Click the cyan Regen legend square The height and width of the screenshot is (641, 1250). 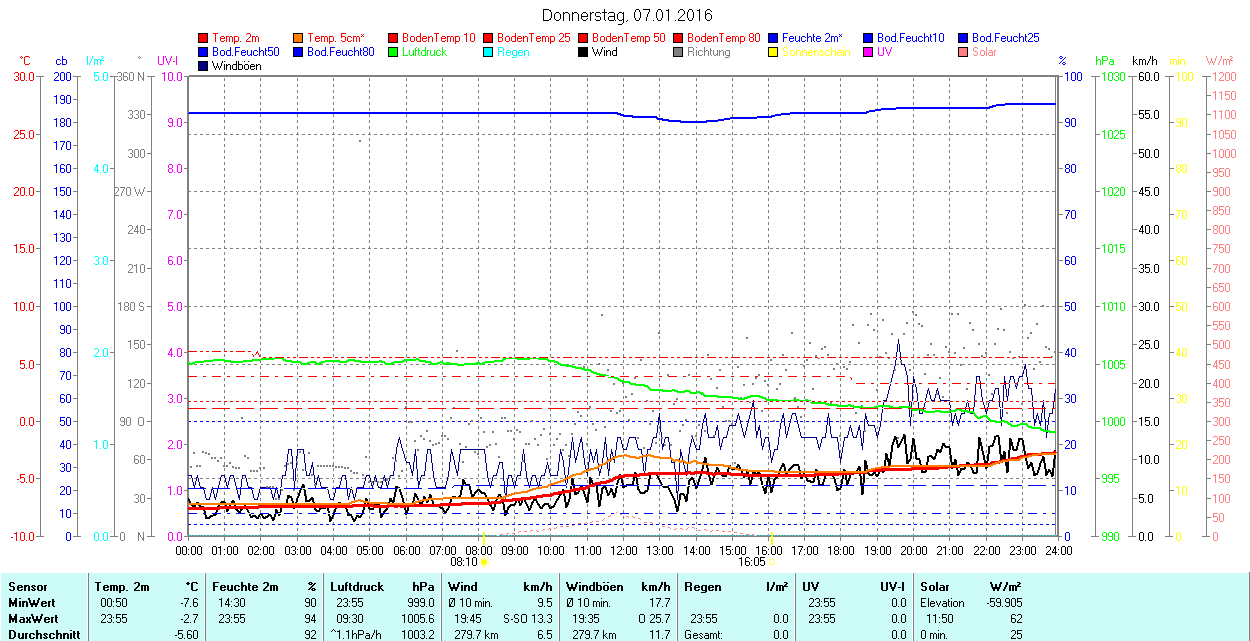489,52
